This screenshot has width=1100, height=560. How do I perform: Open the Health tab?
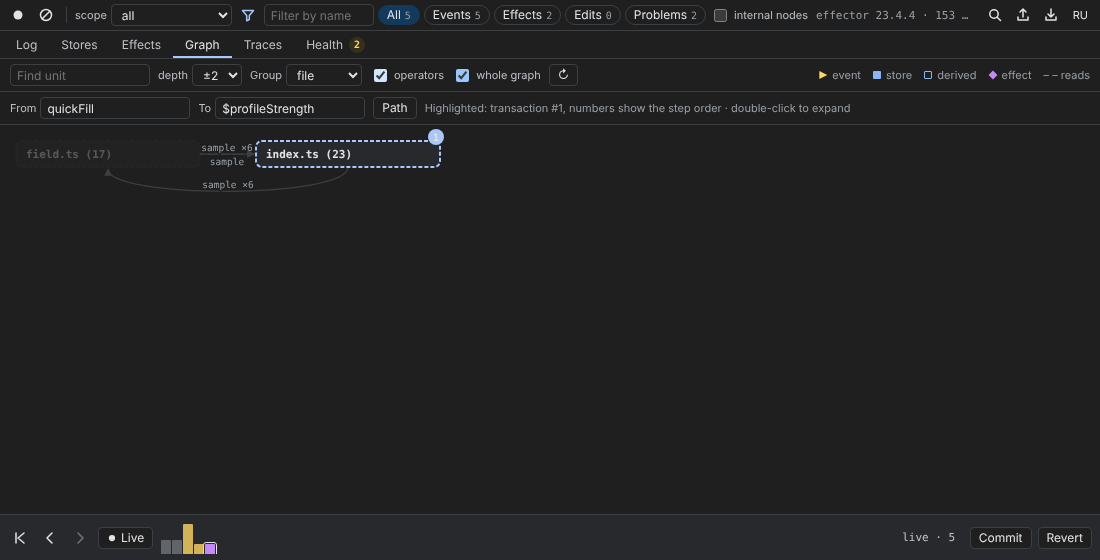tap(335, 45)
